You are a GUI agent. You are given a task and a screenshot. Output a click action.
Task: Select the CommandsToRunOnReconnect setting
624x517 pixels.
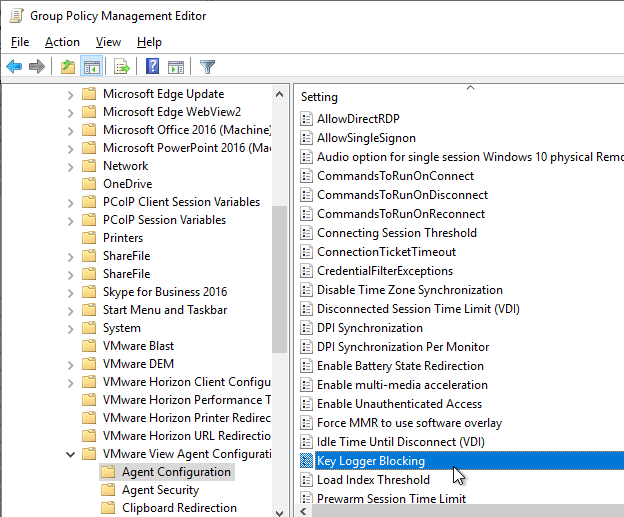pos(401,214)
